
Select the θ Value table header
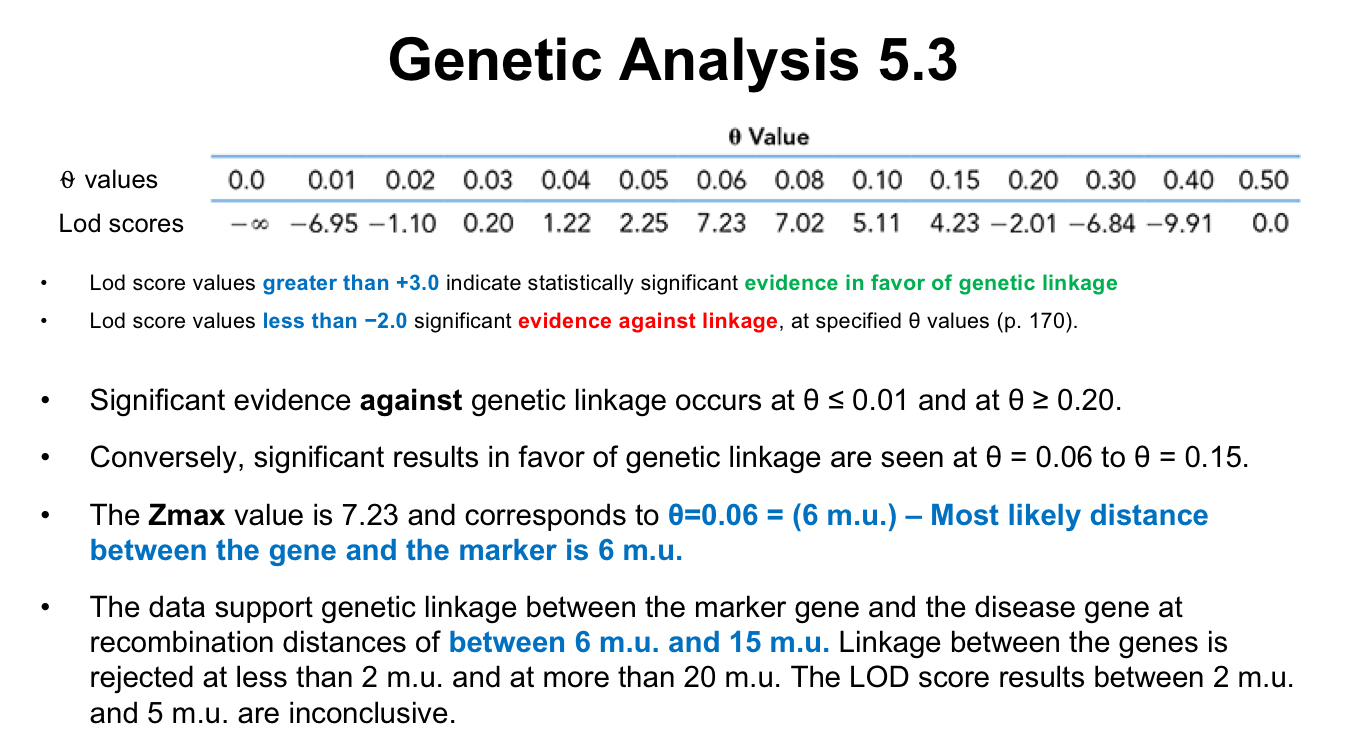click(x=768, y=137)
